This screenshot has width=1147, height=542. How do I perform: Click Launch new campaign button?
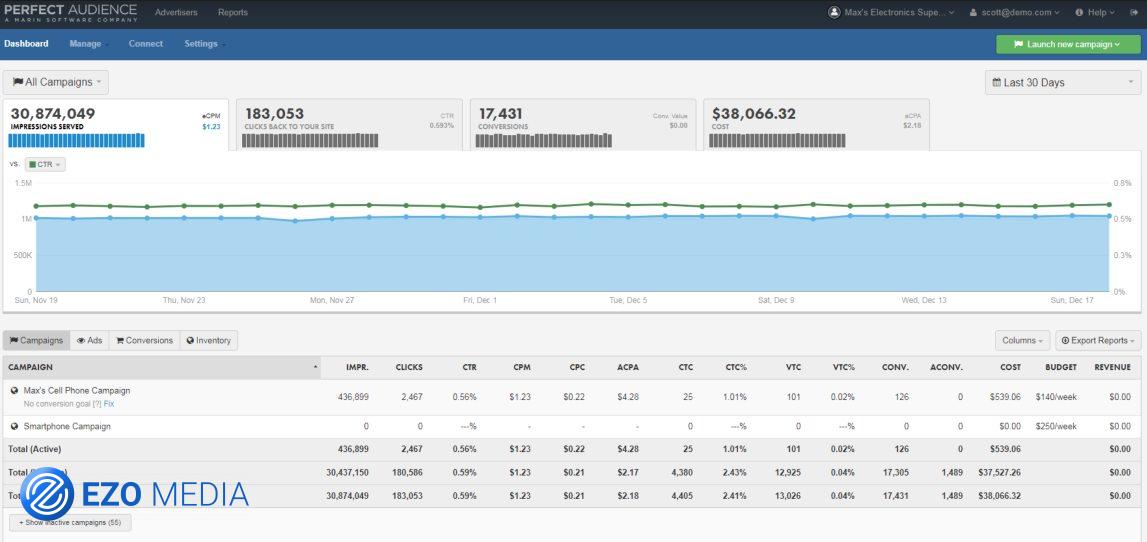click(1068, 44)
